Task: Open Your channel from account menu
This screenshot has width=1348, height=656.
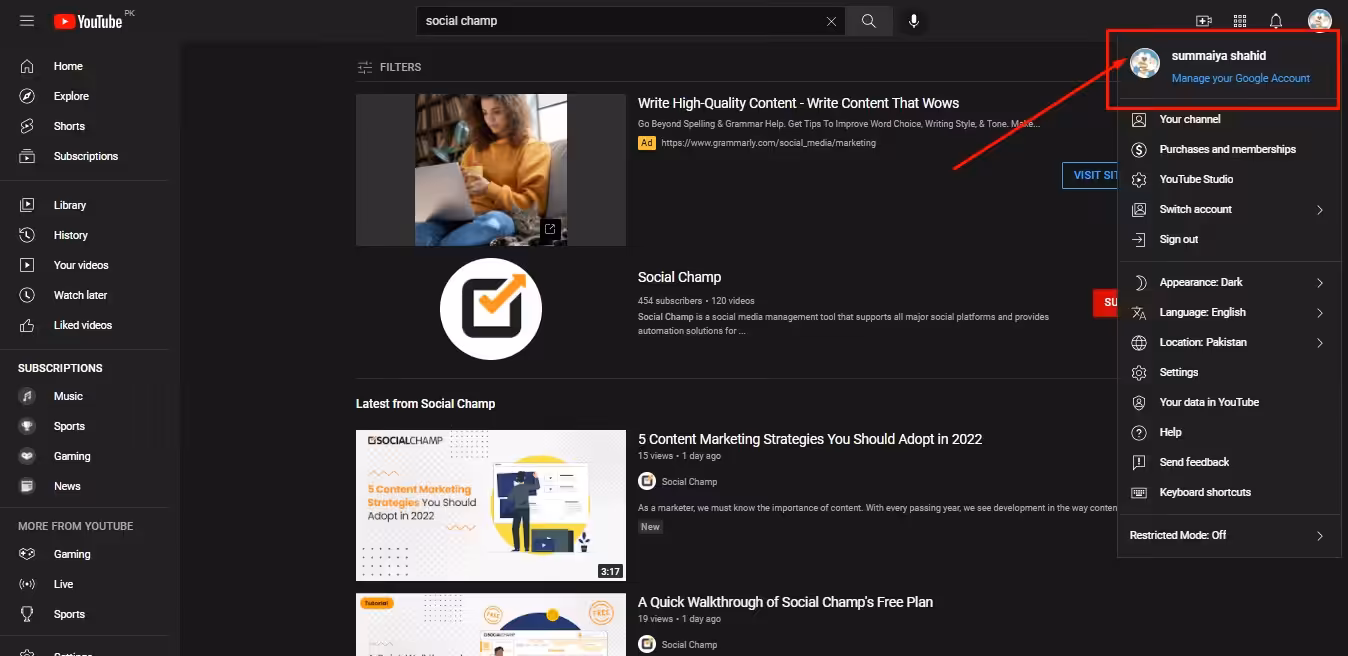Action: [1229, 119]
